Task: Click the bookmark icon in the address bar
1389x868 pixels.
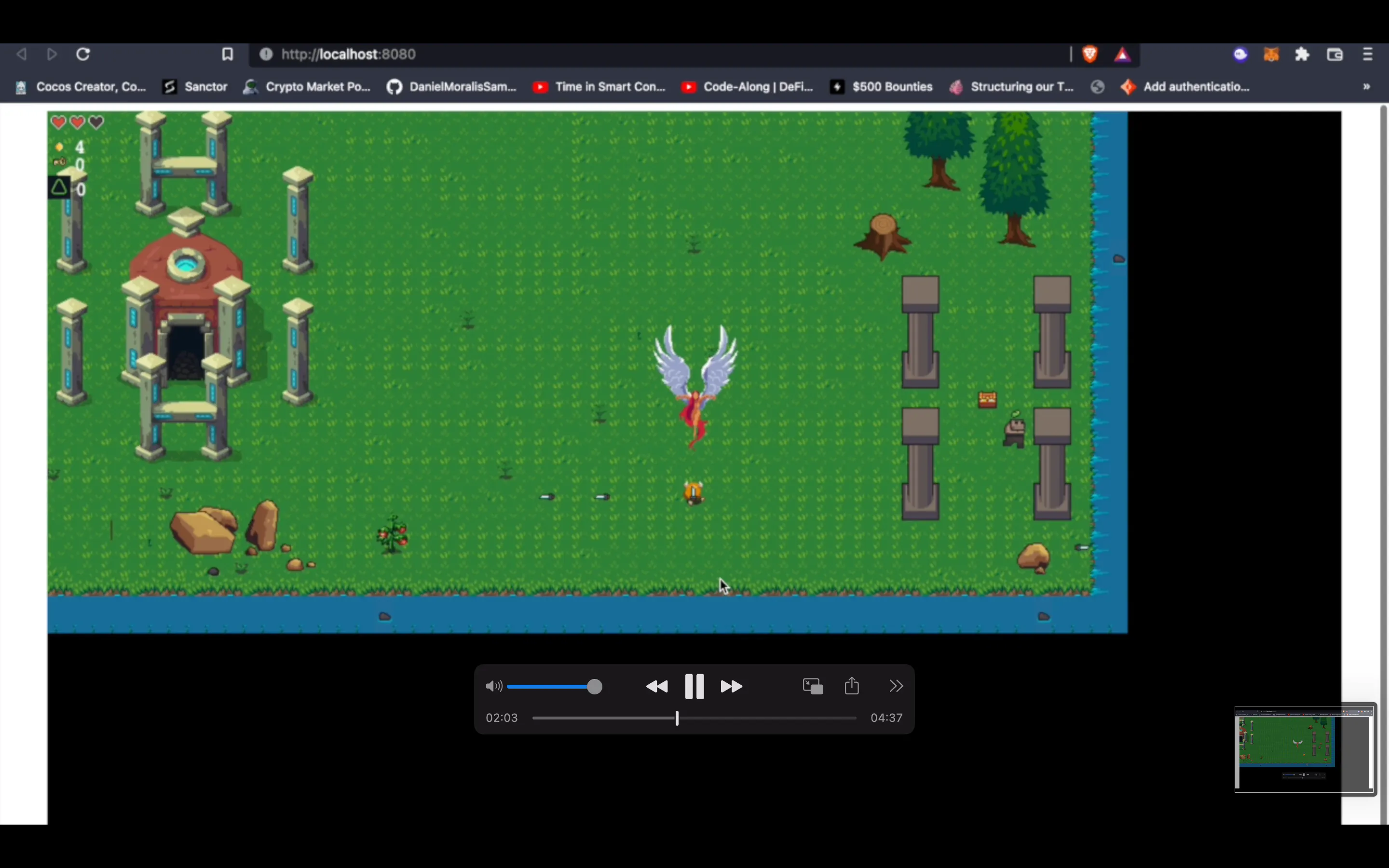Action: [x=227, y=54]
